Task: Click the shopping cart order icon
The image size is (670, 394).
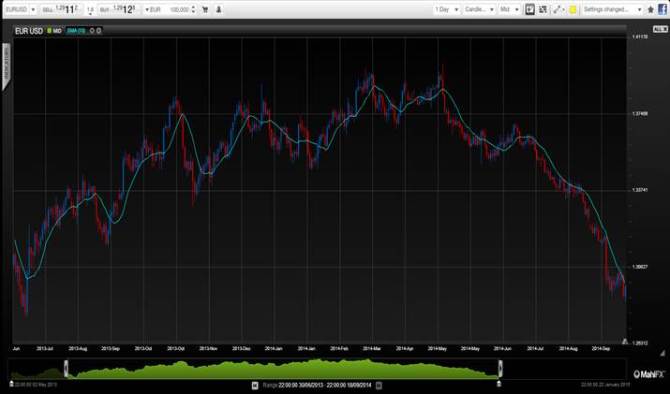Action: (x=205, y=9)
